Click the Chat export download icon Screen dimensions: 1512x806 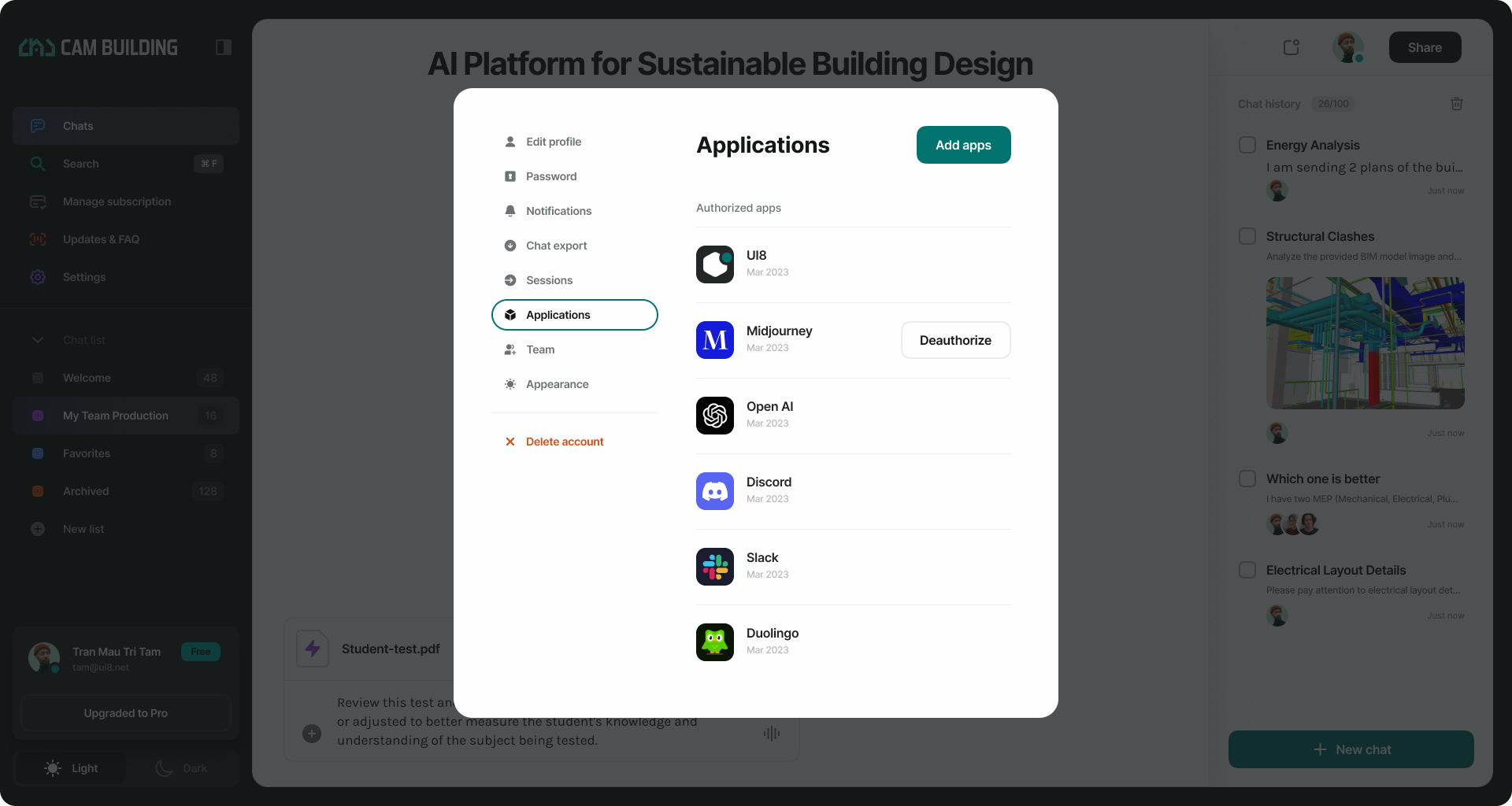coord(510,246)
